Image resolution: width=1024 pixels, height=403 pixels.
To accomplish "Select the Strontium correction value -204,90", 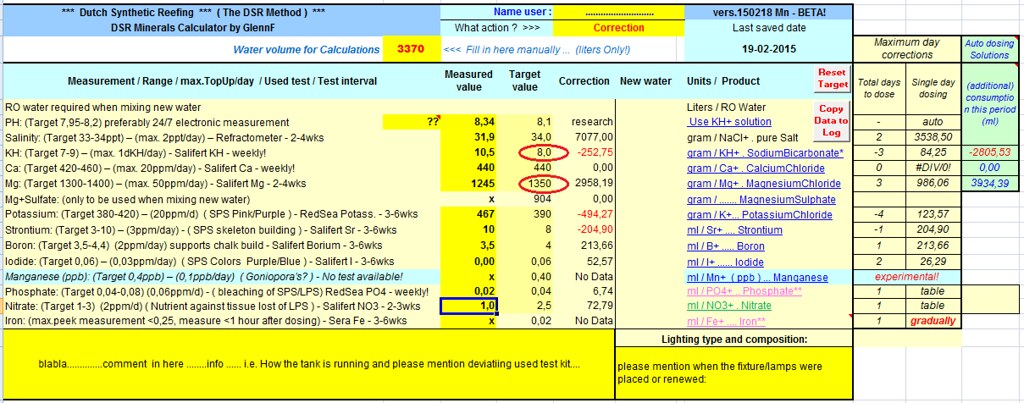I will (x=585, y=230).
